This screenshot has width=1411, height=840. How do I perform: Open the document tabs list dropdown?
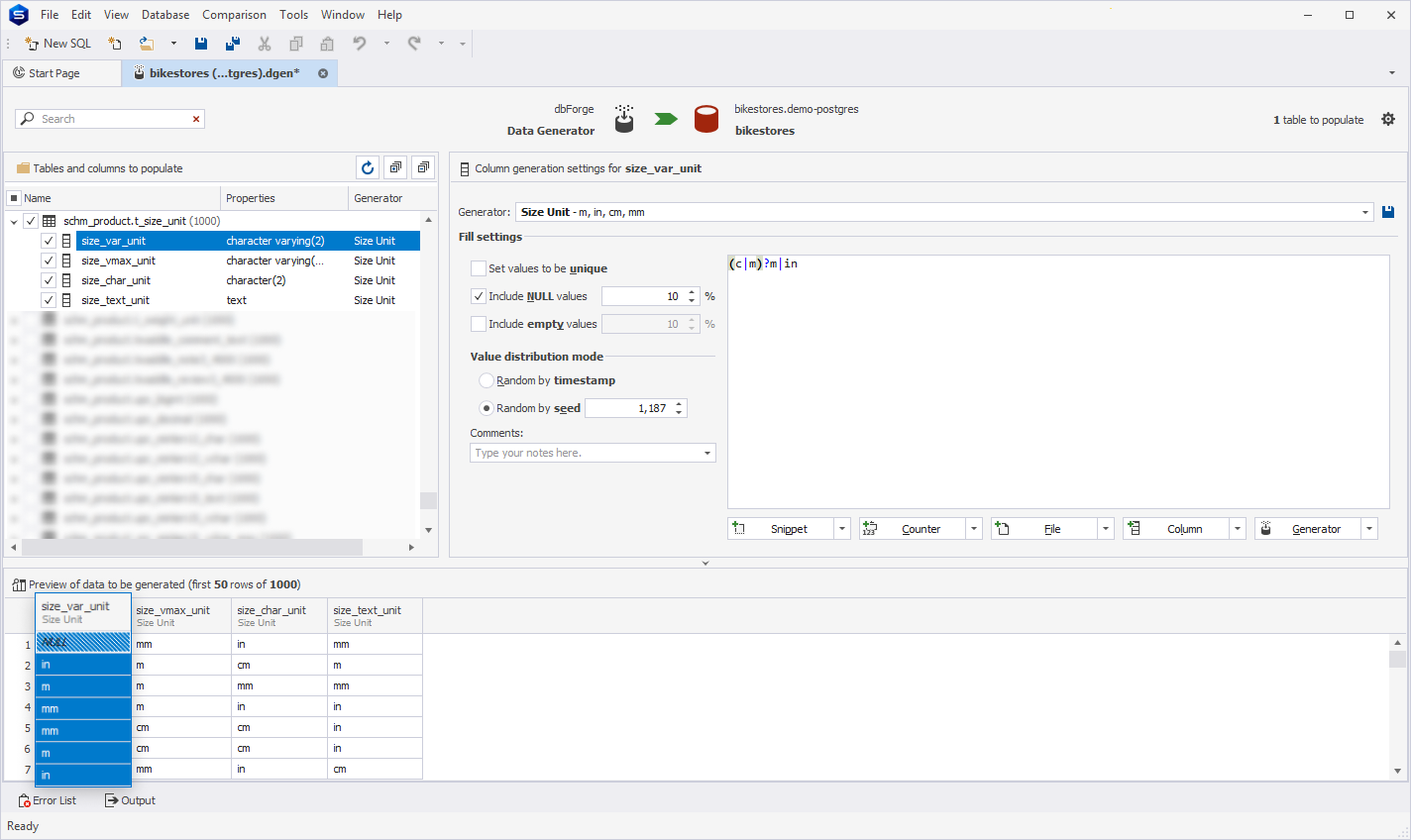pyautogui.click(x=1392, y=73)
